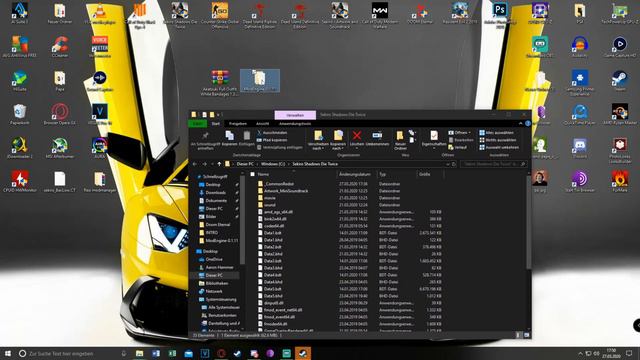Click Dieser PC in the address path
Image resolution: width=640 pixels, height=360 pixels.
[245, 164]
